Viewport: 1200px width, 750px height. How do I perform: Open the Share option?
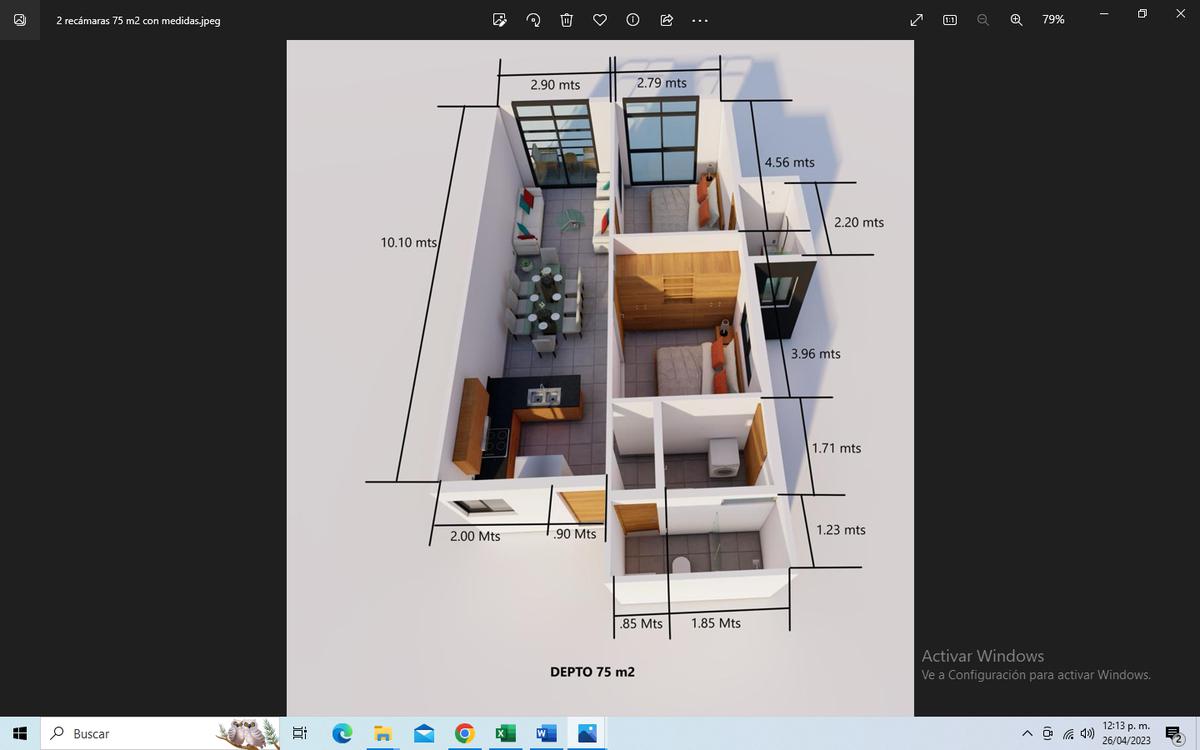pyautogui.click(x=666, y=19)
